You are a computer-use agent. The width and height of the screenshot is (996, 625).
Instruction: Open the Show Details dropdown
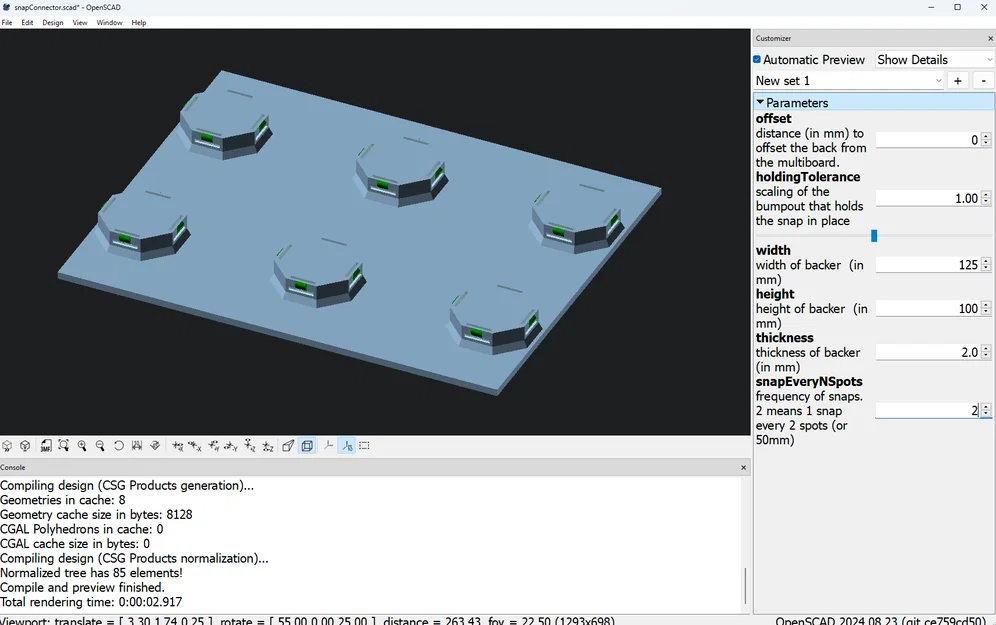(932, 59)
